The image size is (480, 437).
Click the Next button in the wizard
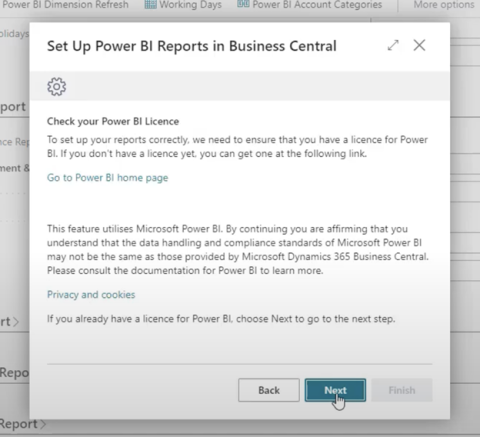tap(335, 390)
